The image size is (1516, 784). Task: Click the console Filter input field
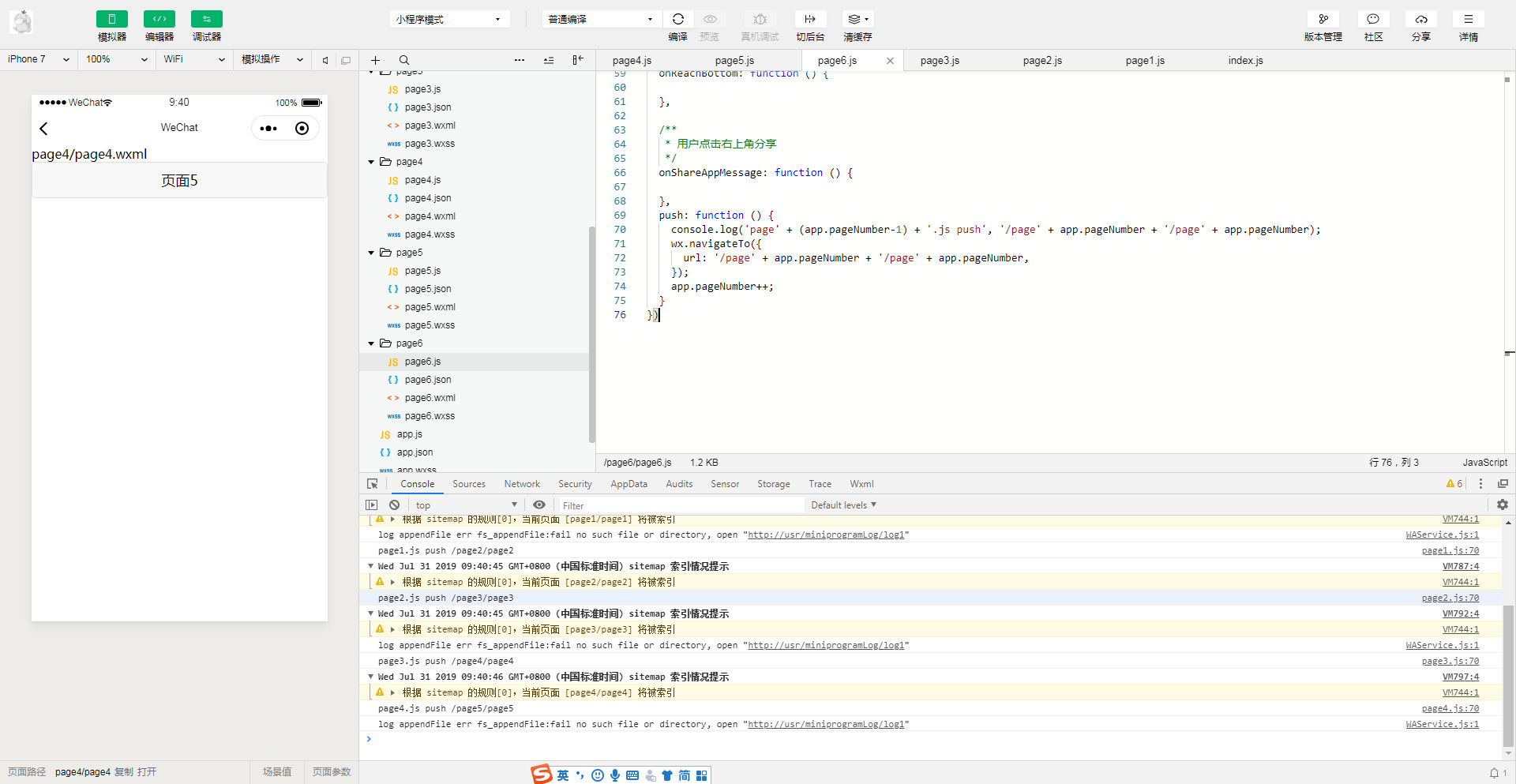point(679,505)
